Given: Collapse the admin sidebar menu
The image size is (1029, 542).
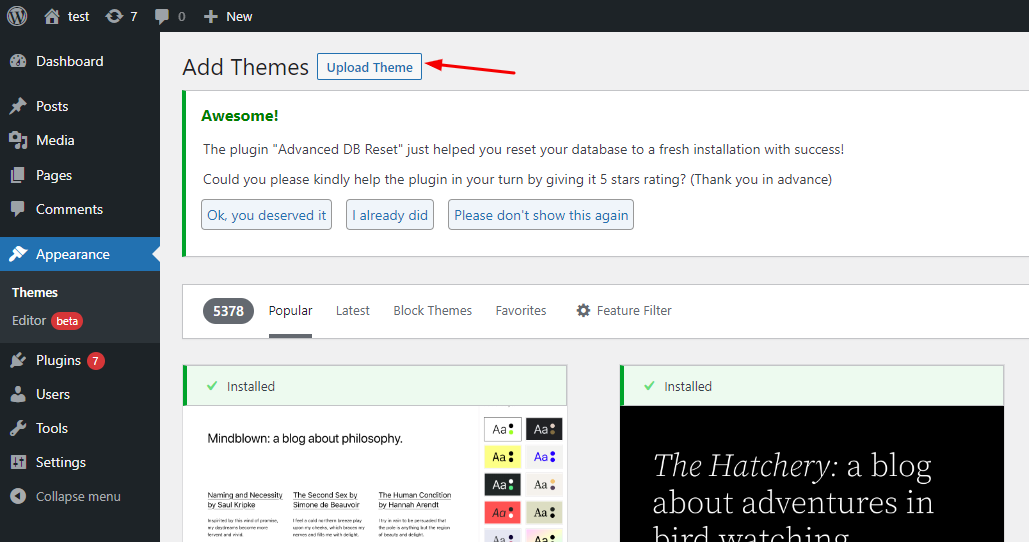Looking at the screenshot, I should coord(77,496).
